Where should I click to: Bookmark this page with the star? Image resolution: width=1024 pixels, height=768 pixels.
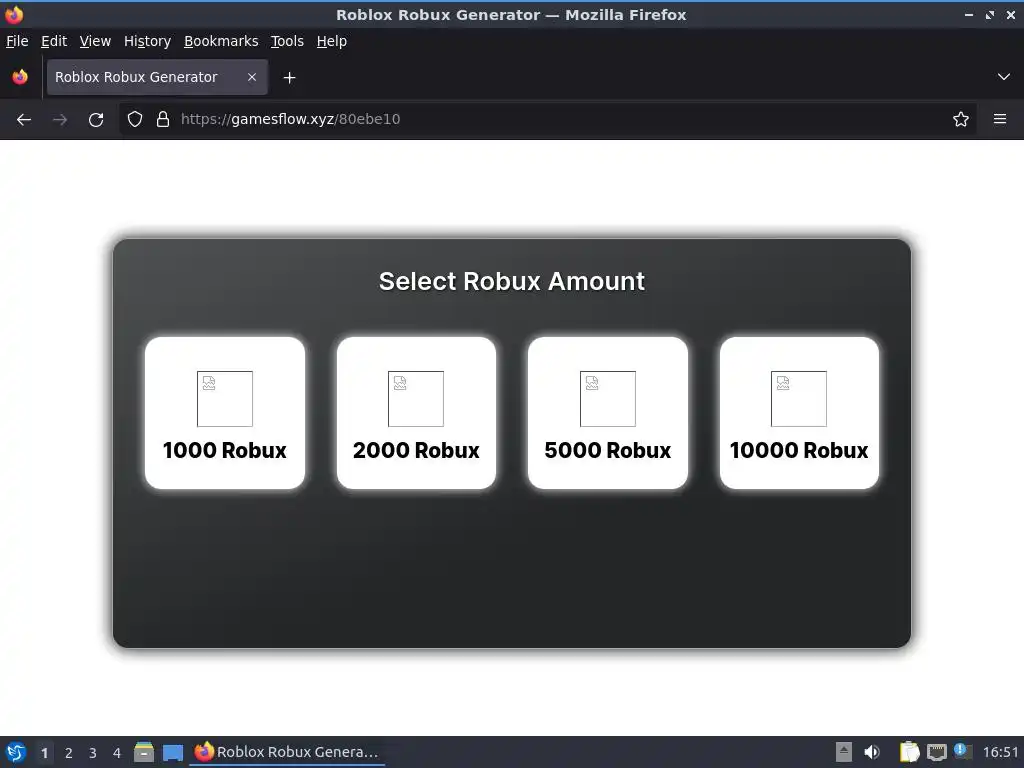tap(961, 120)
